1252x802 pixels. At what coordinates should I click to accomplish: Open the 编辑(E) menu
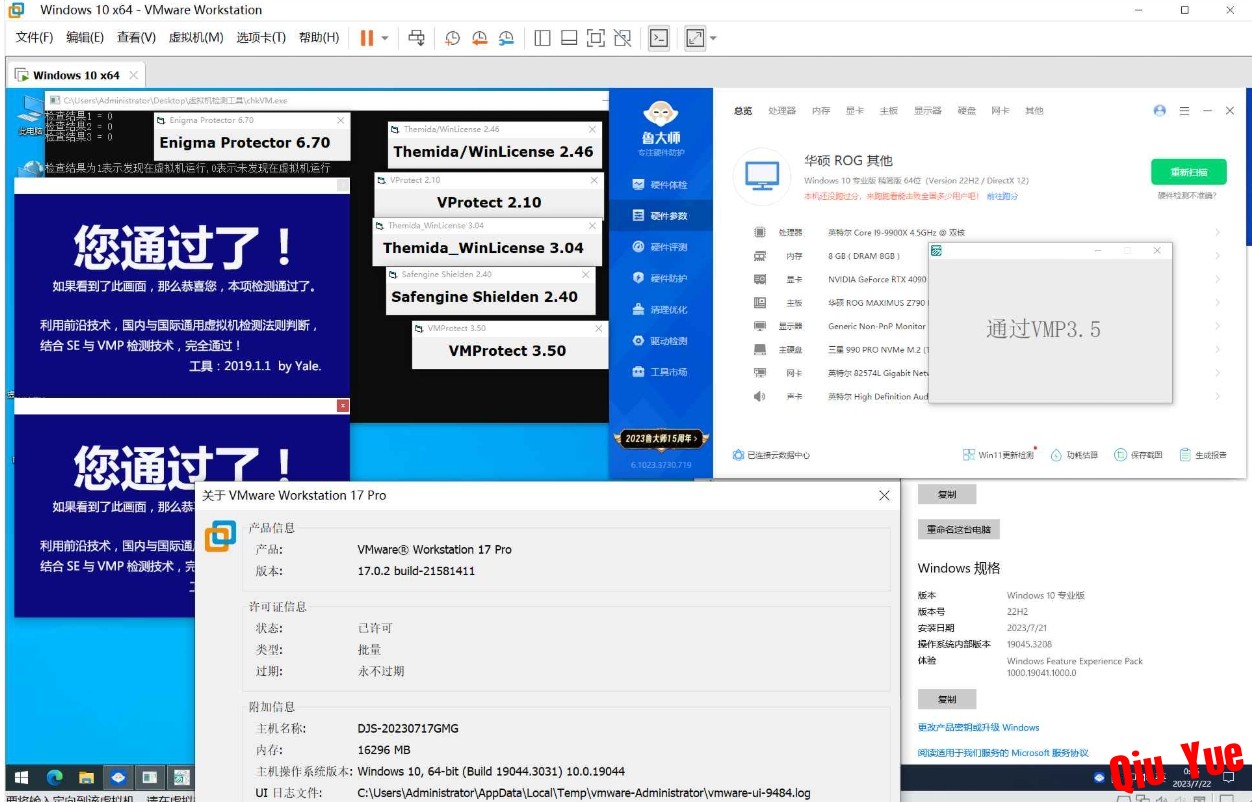point(85,37)
